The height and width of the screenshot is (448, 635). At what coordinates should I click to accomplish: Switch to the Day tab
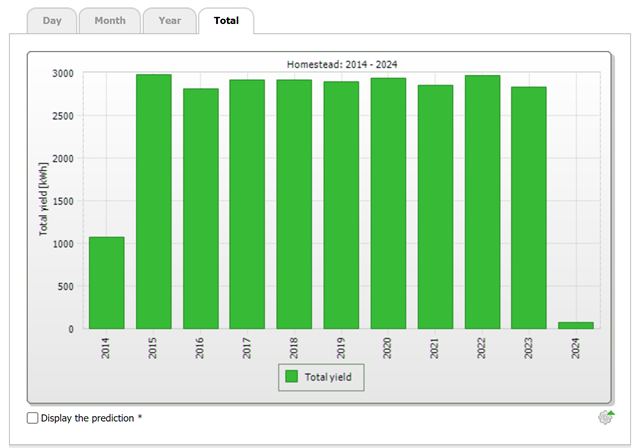click(52, 20)
